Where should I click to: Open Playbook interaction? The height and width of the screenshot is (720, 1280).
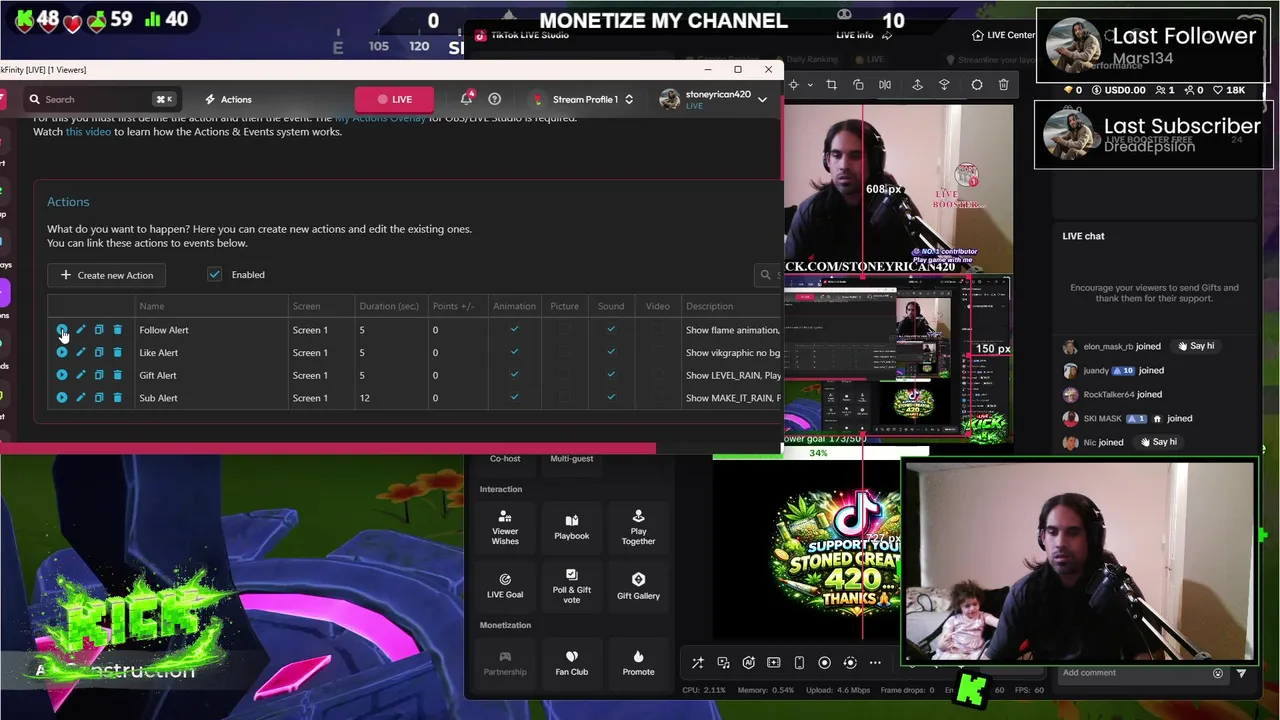point(572,527)
